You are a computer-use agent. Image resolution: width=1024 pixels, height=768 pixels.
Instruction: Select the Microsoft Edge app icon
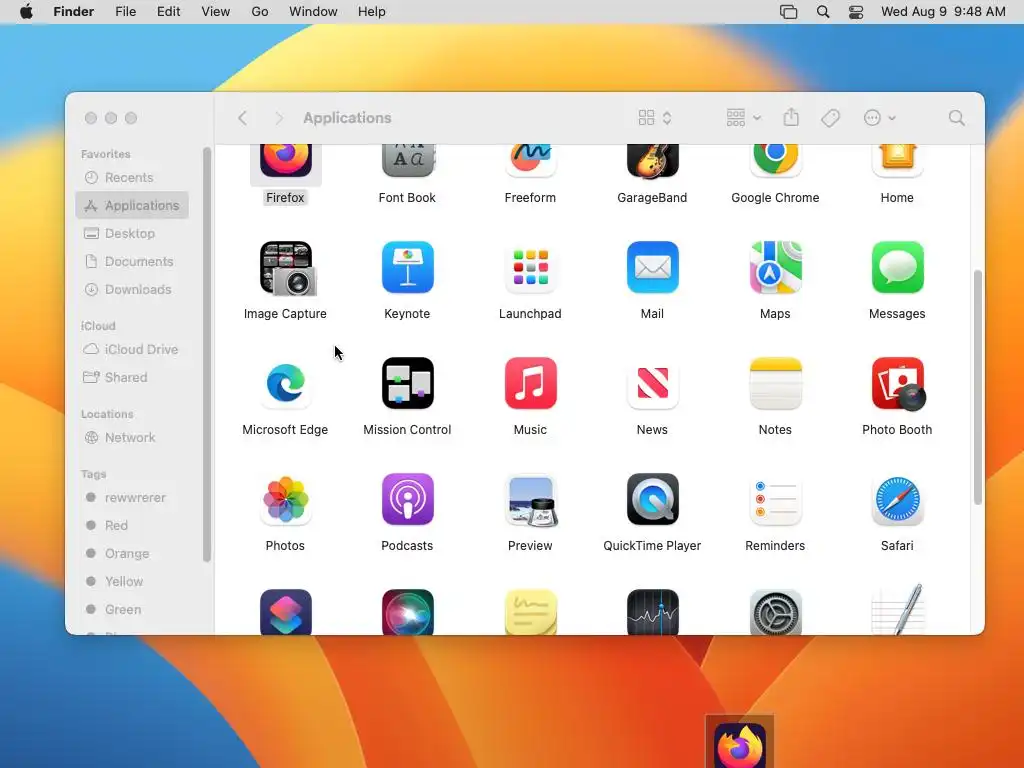(x=285, y=383)
